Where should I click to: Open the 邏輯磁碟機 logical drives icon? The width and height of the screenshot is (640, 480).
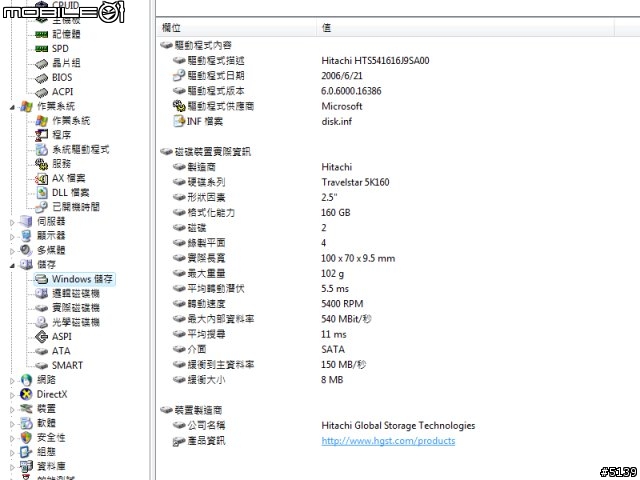click(x=42, y=293)
